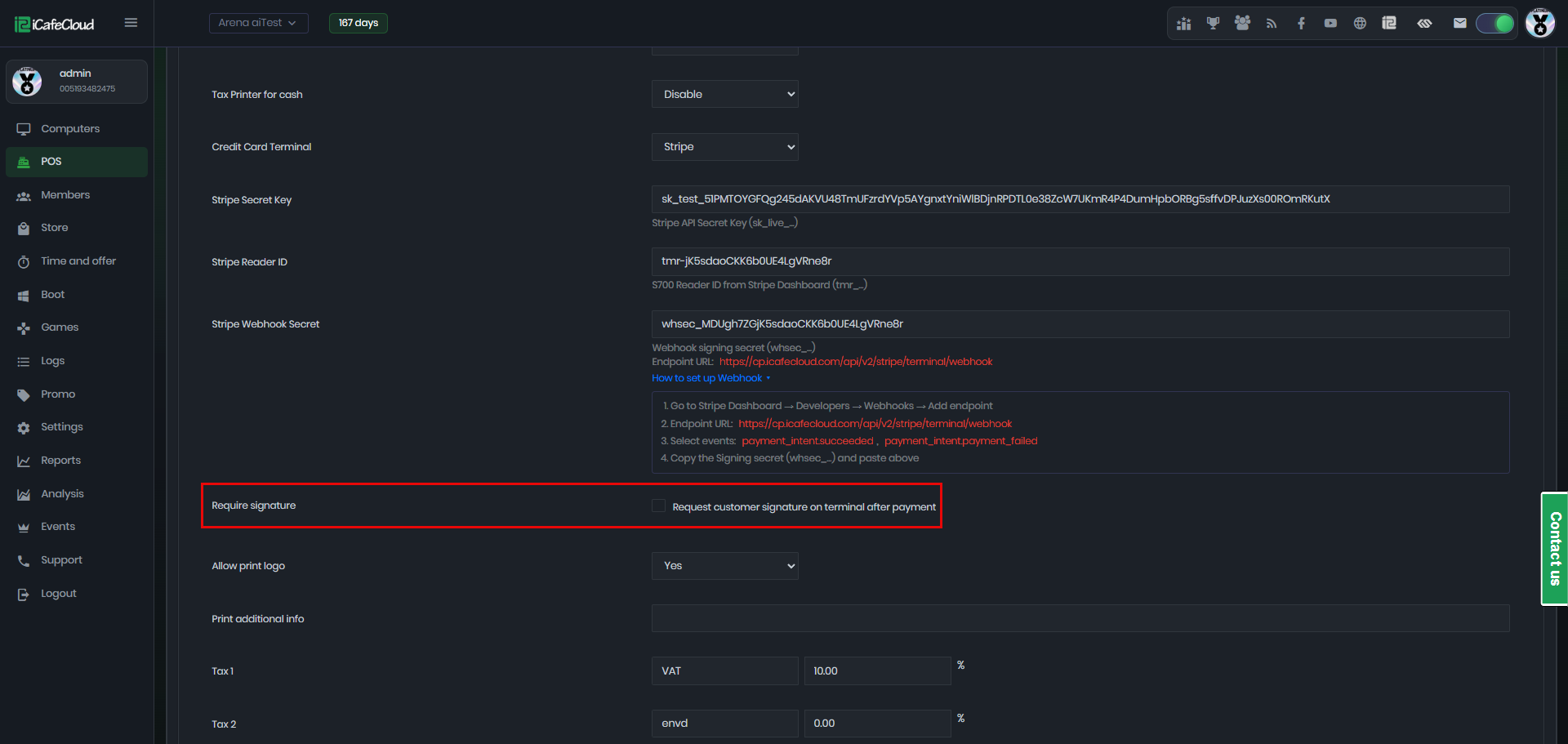
Task: Click the How to set up Webhook link
Action: point(707,378)
